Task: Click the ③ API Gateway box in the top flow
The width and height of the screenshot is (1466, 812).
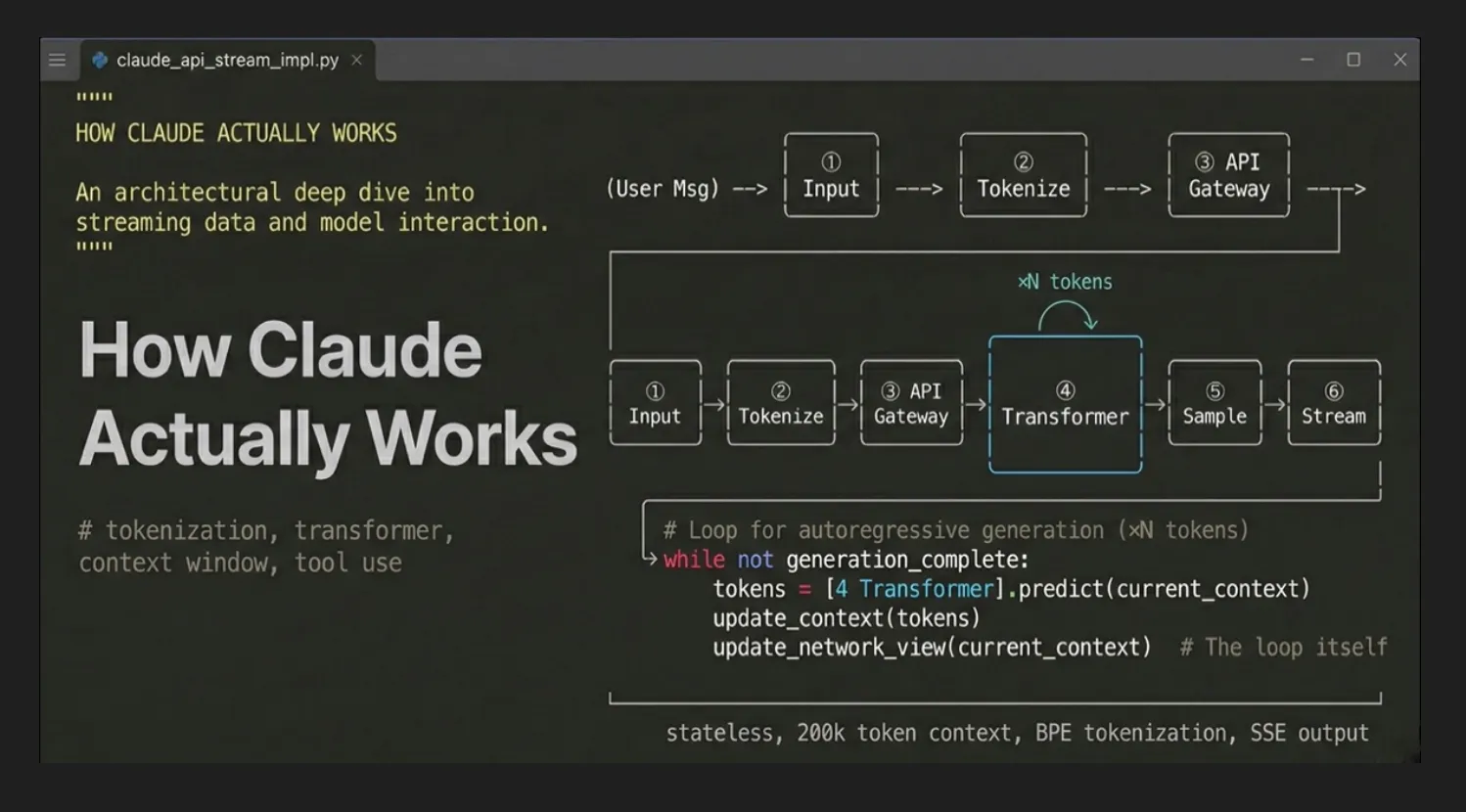Action: point(1228,176)
